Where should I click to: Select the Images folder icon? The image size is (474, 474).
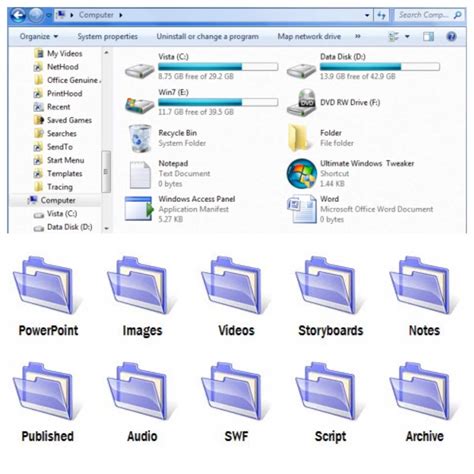click(x=140, y=285)
